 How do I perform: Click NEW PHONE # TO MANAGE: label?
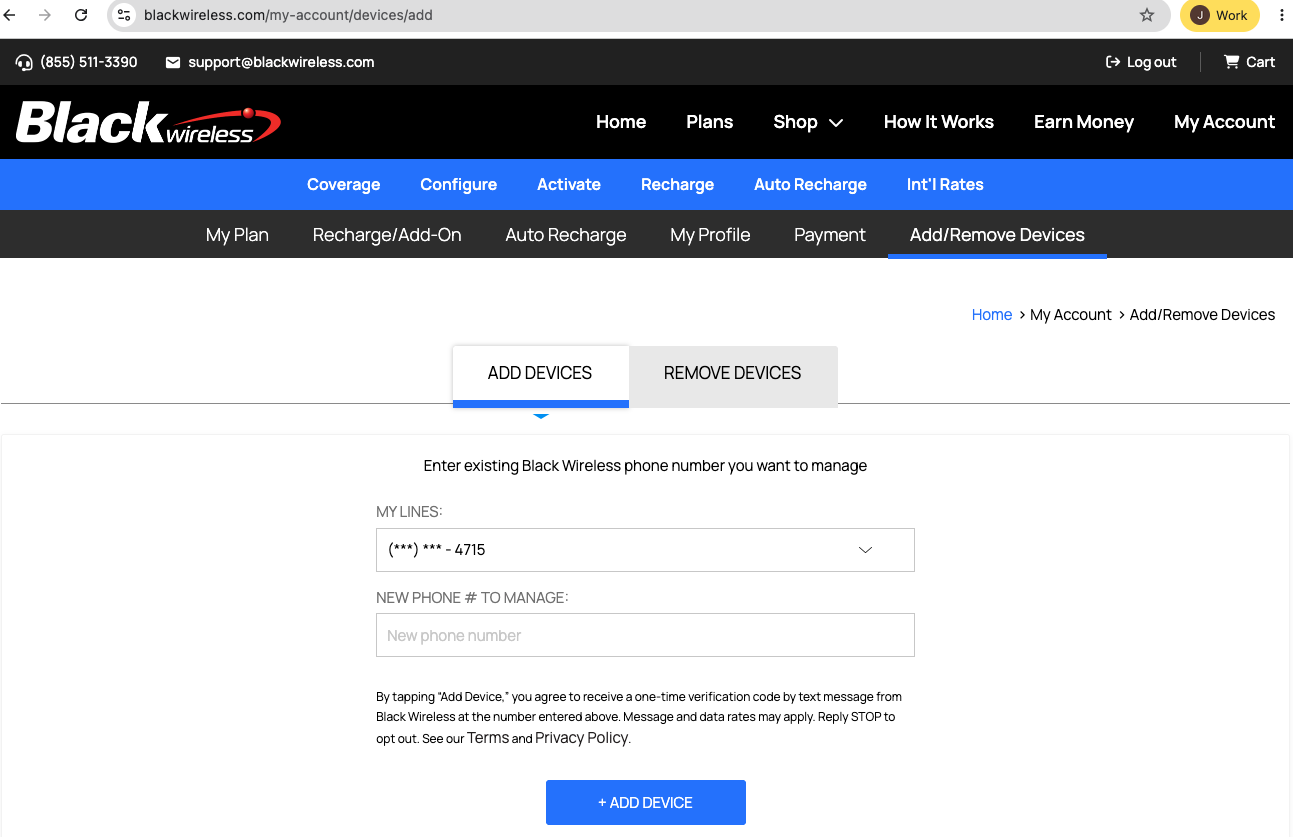coord(472,597)
